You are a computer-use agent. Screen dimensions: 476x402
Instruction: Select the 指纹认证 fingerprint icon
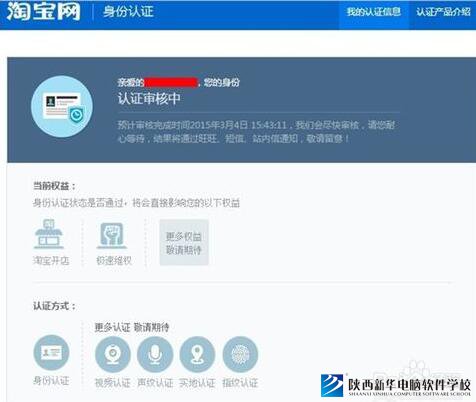point(240,354)
